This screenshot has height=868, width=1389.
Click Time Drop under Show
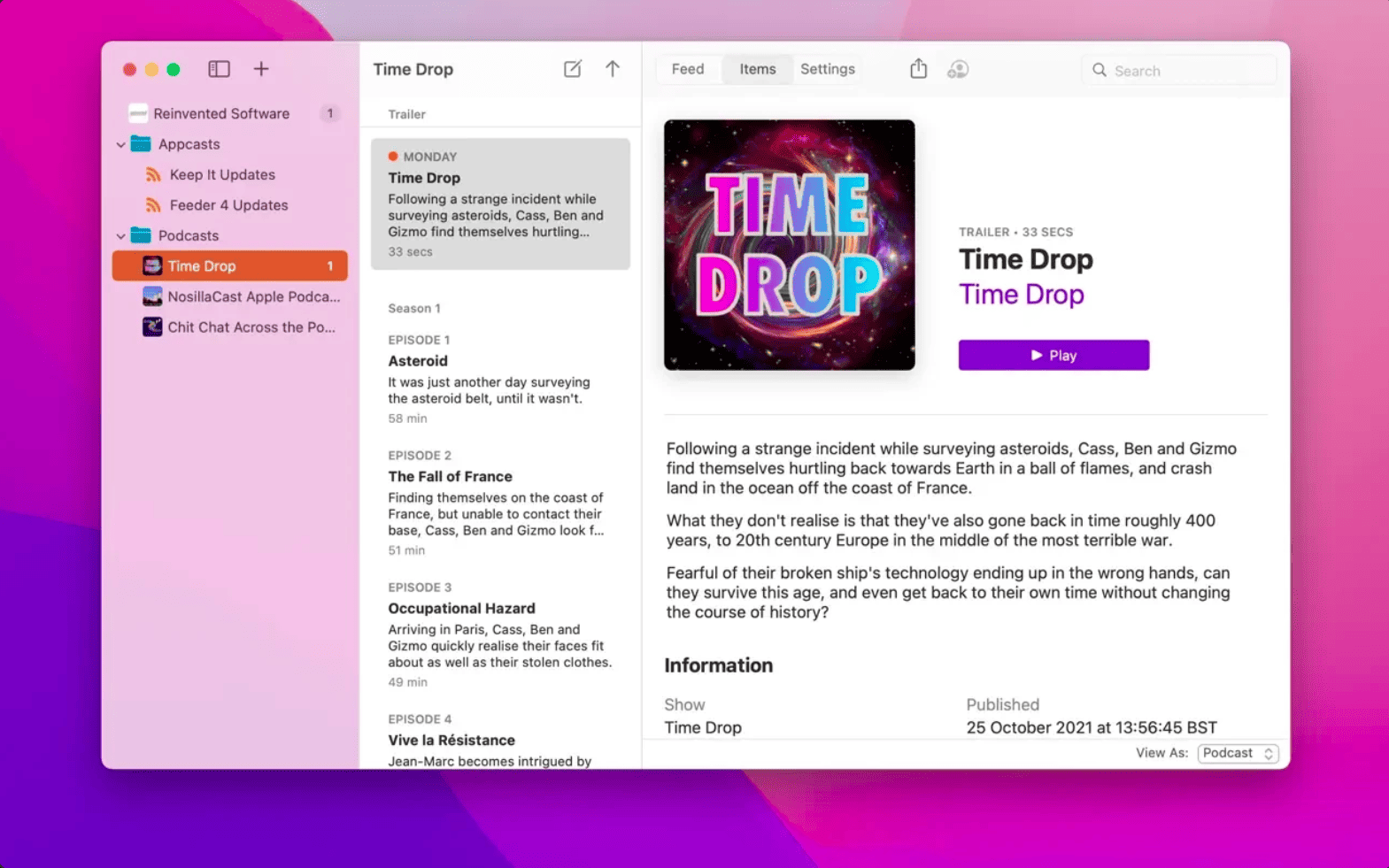pos(703,727)
